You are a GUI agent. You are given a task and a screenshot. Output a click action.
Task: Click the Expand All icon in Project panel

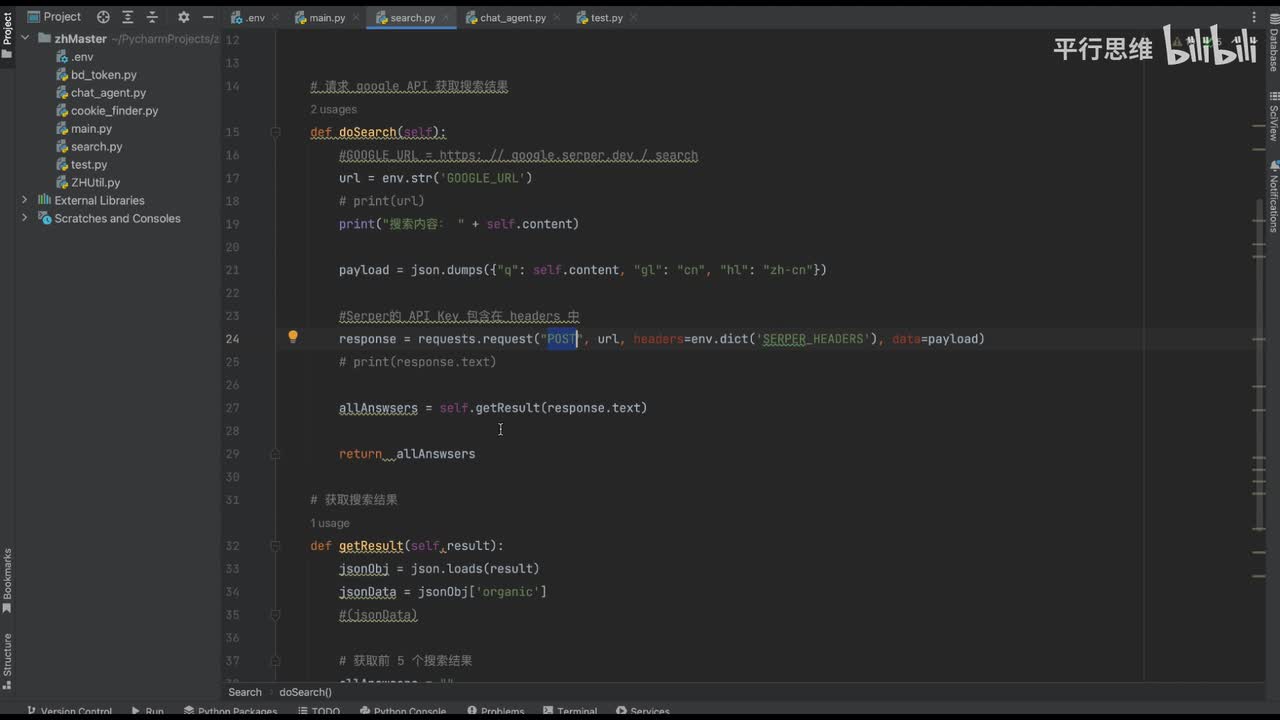127,17
